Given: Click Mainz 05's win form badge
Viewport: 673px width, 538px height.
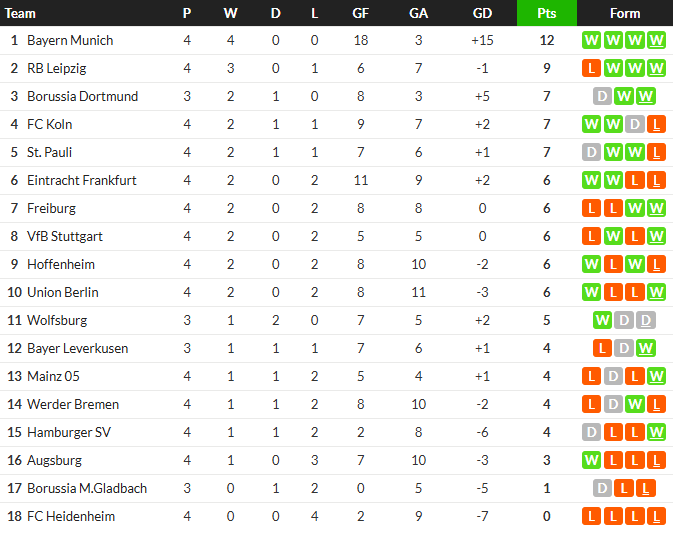Looking at the screenshot, I should pos(656,377).
